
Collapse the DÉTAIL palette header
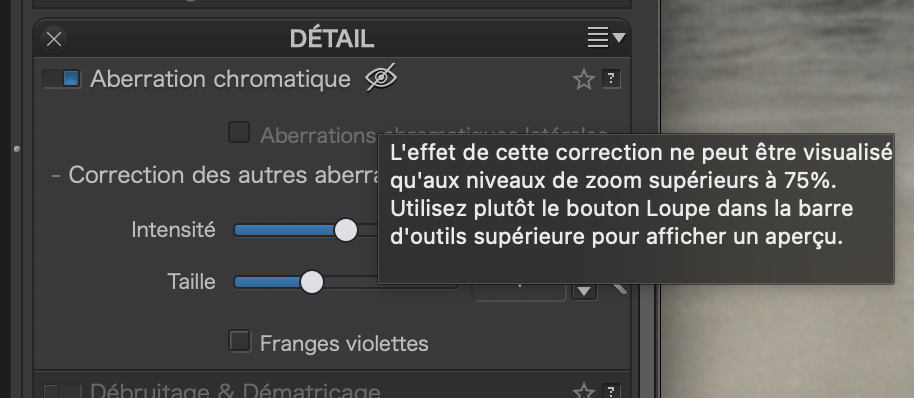tap(332, 39)
